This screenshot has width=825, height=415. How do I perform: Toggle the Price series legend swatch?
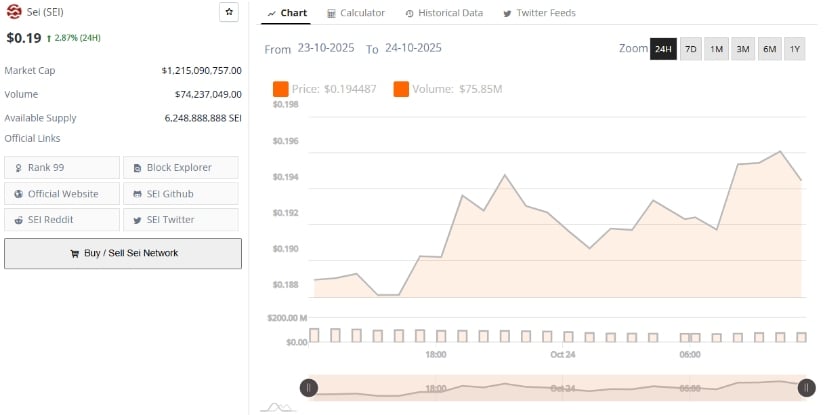[280, 90]
